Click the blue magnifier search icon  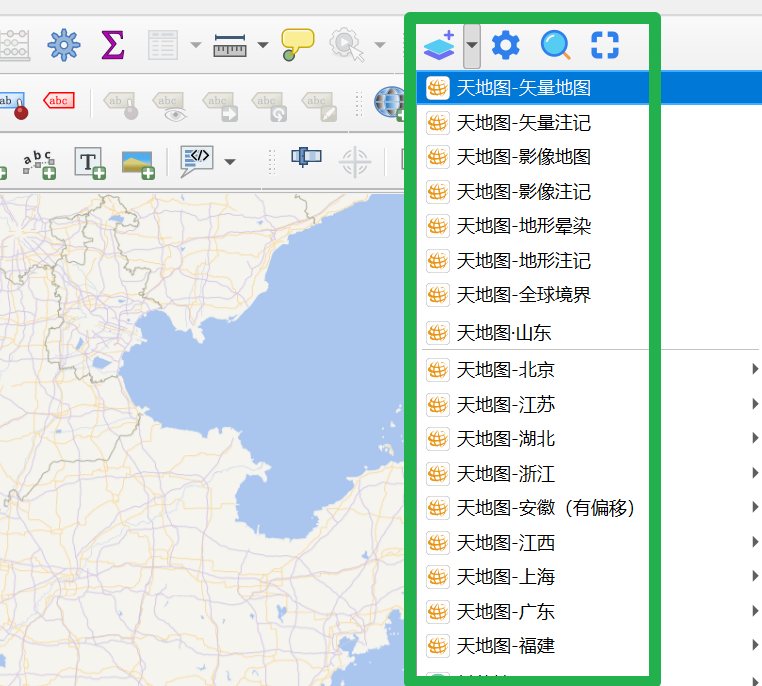click(555, 45)
